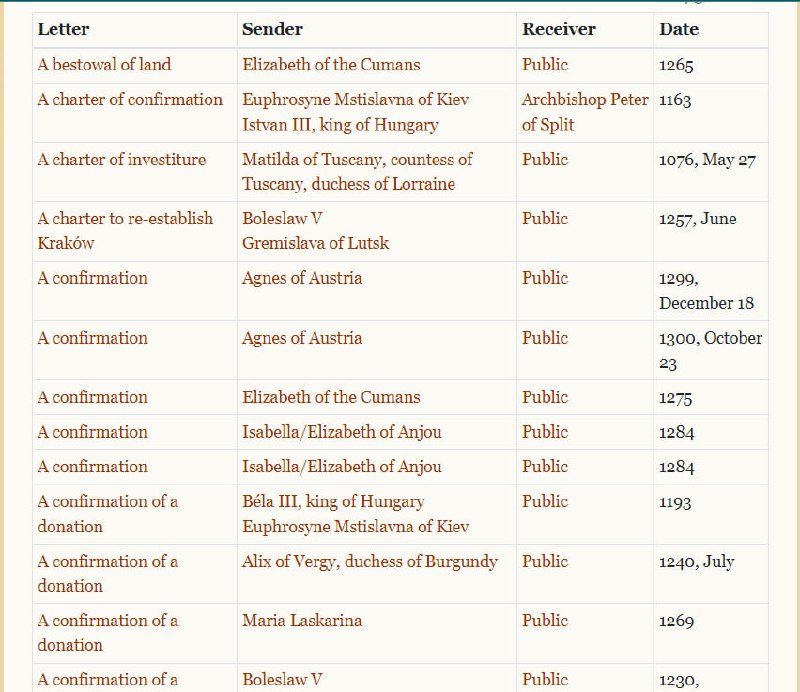
Task: View Alix of Vergy, duchess of Burgundy
Action: click(x=369, y=561)
